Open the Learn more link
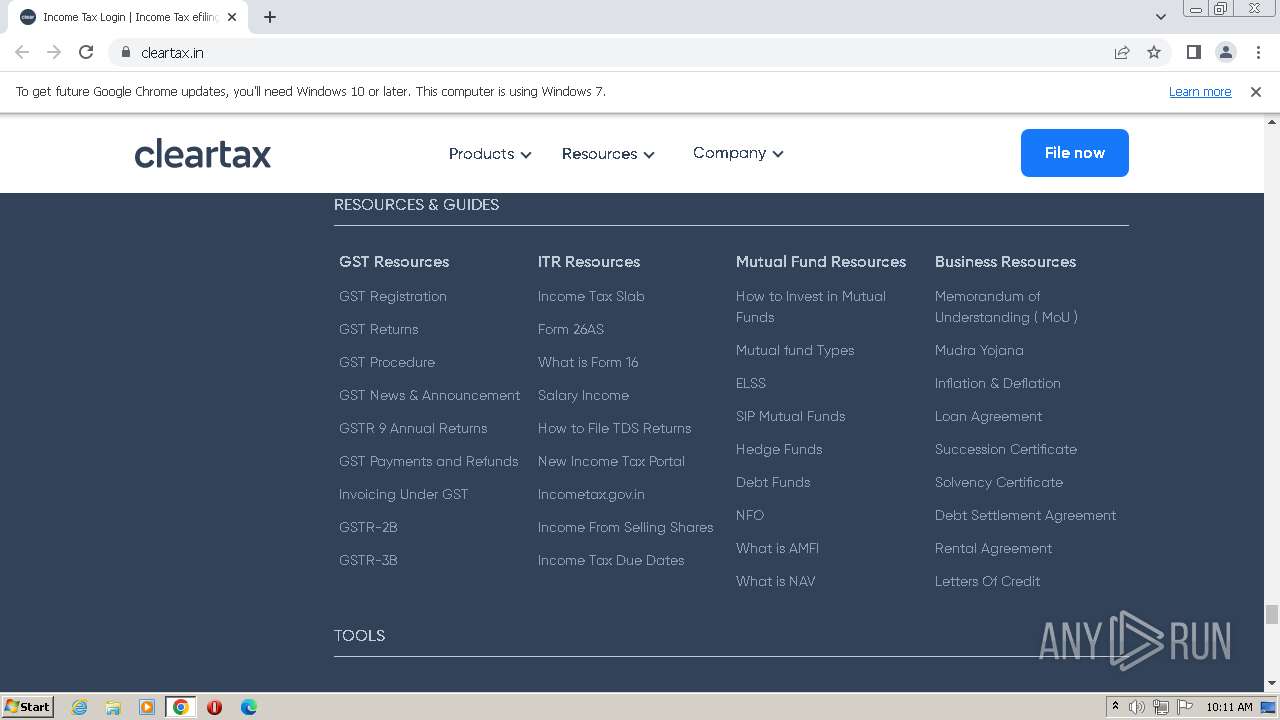The width and height of the screenshot is (1280, 720). click(x=1200, y=91)
